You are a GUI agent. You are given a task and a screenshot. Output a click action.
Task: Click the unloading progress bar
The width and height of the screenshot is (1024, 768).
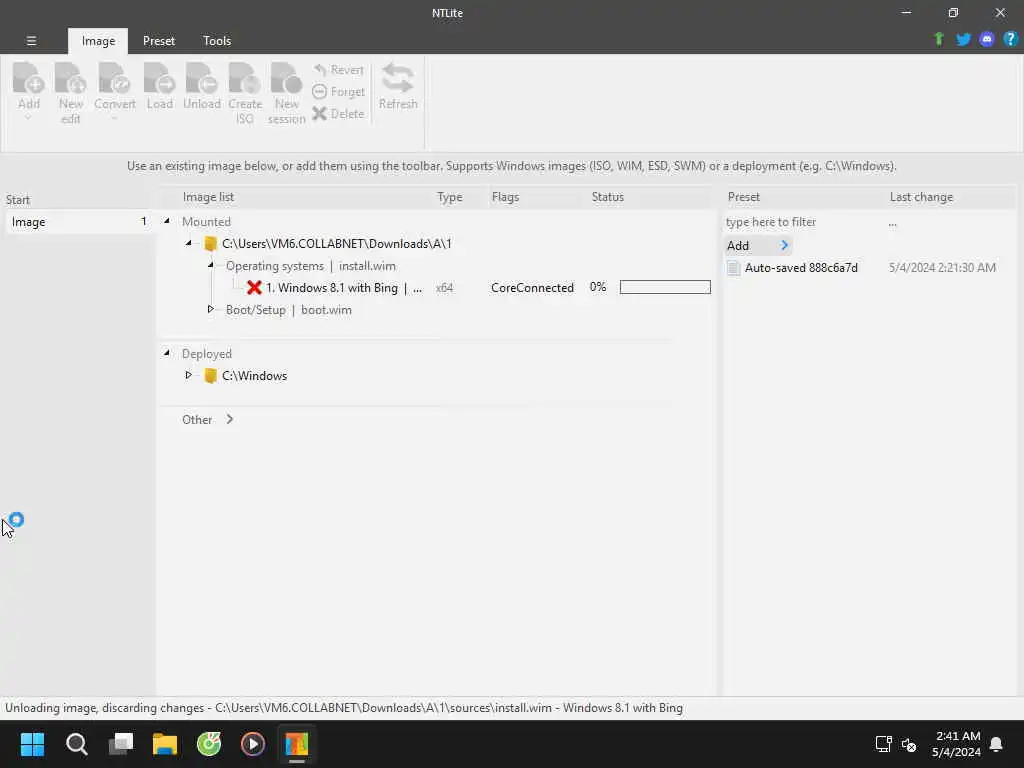click(x=665, y=287)
